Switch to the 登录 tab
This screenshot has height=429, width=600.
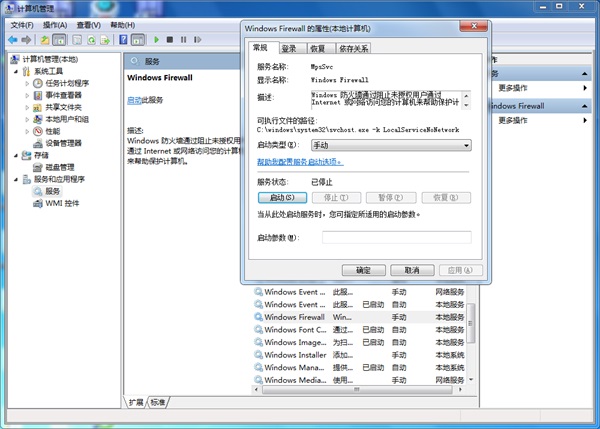click(289, 47)
